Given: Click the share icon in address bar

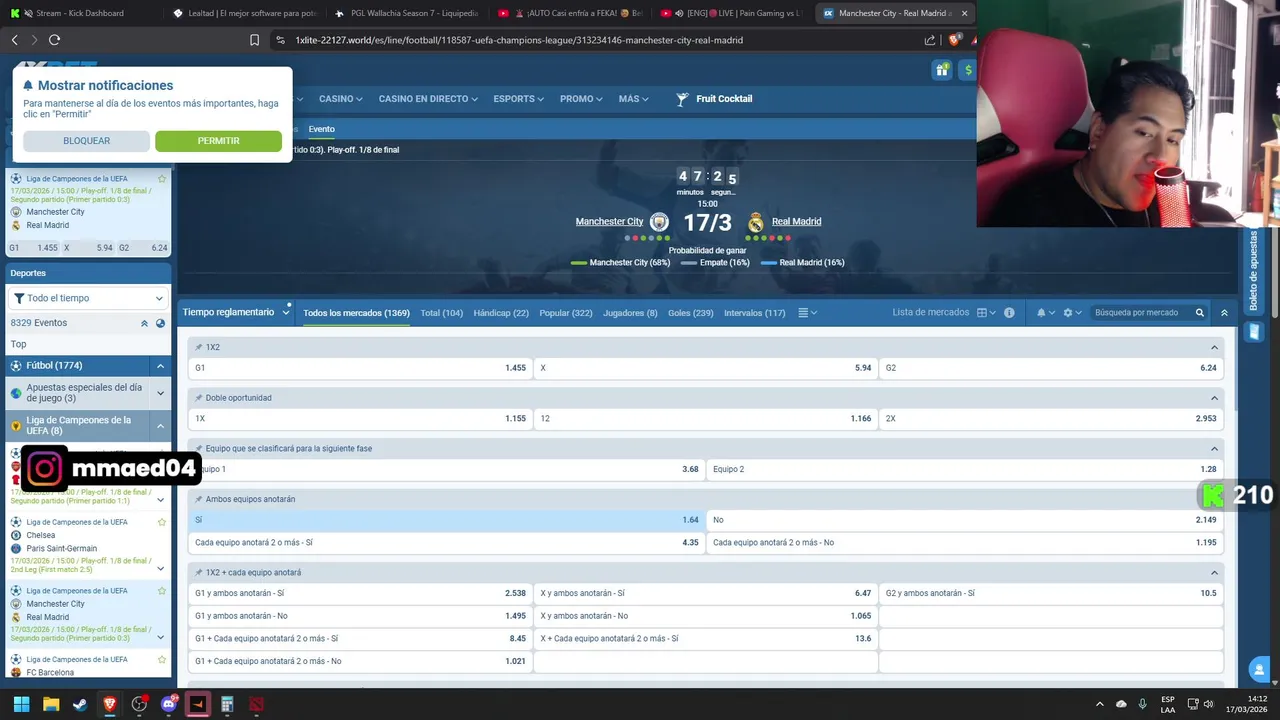Looking at the screenshot, I should (930, 40).
